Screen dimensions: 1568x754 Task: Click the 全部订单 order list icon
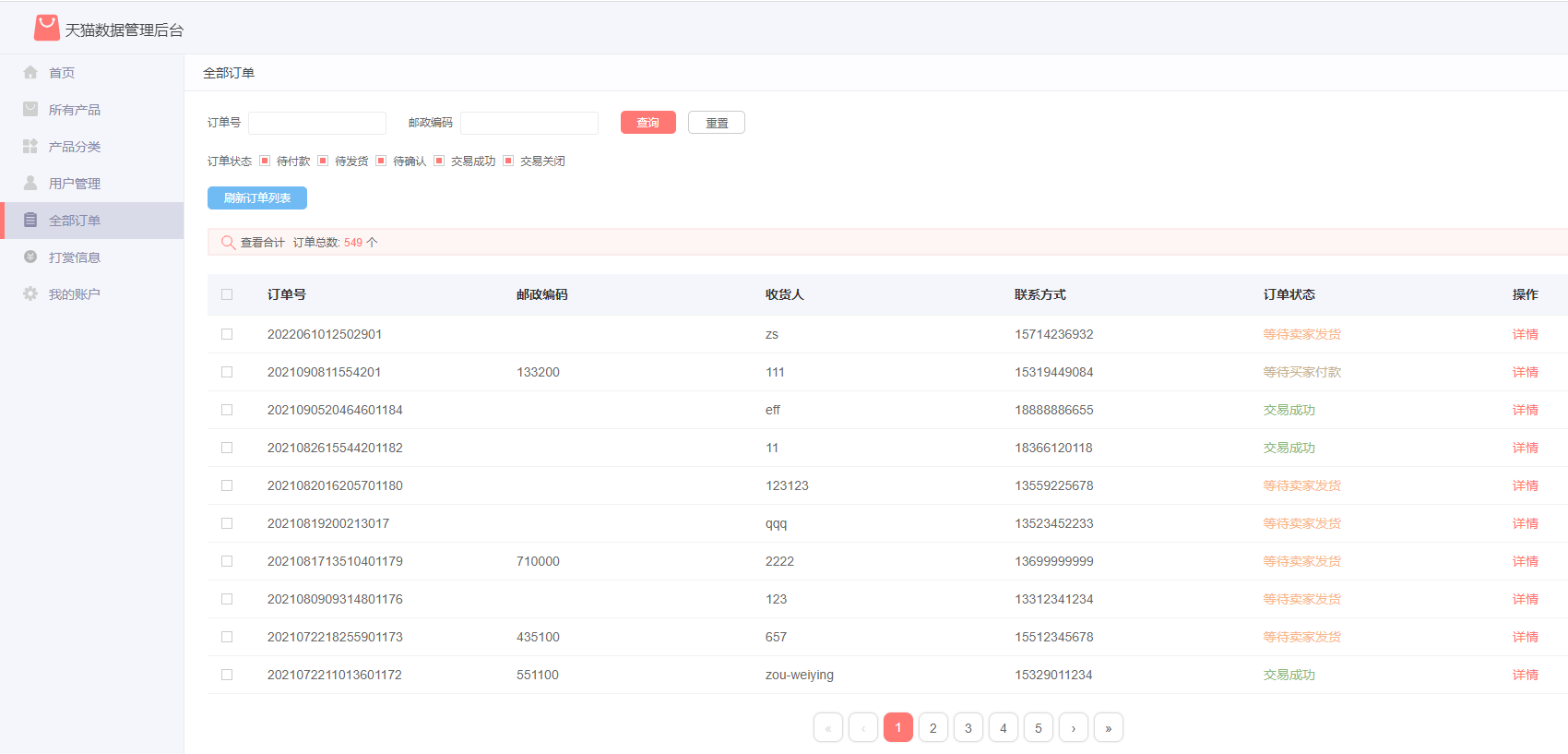pos(30,220)
